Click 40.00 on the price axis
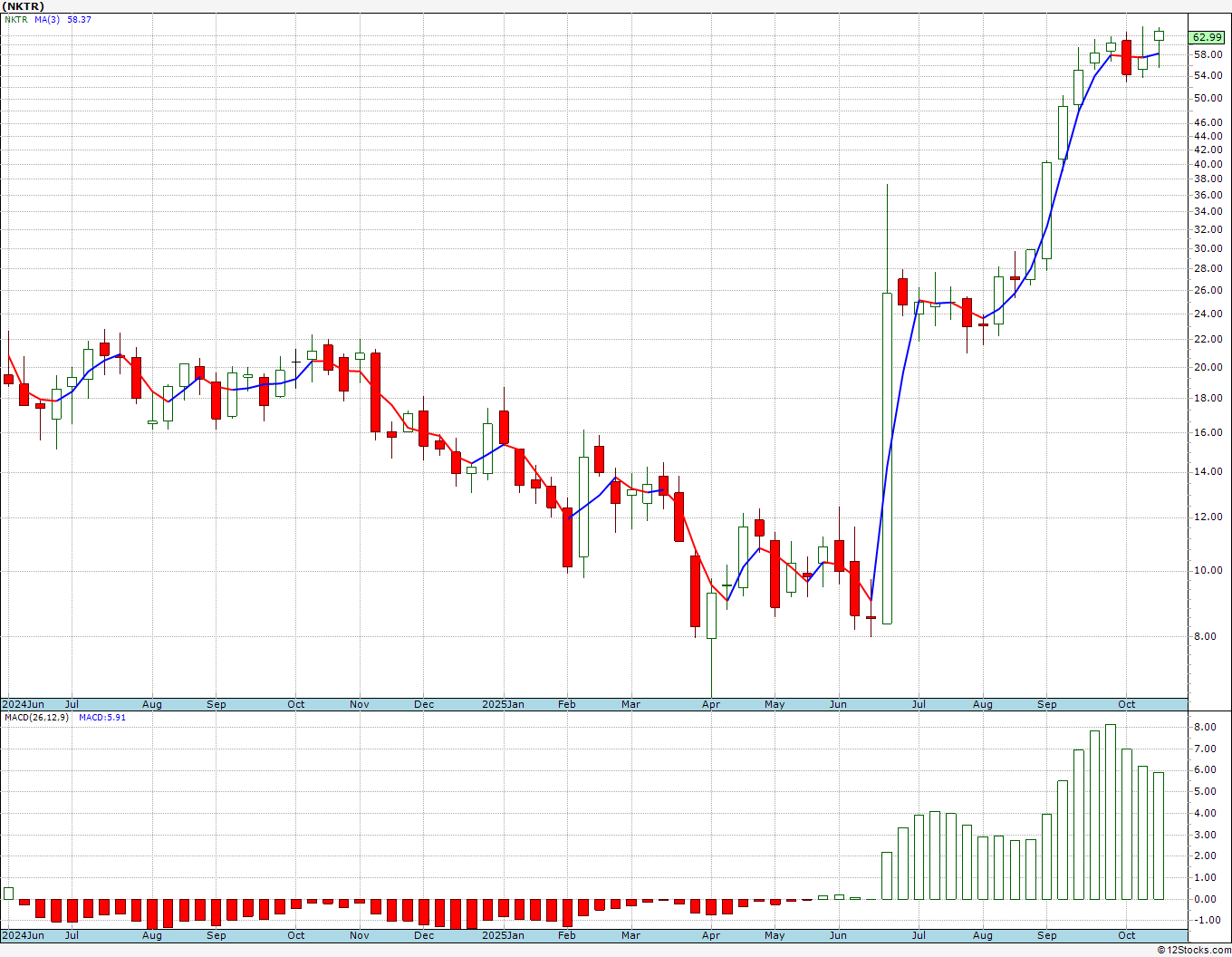 1208,164
